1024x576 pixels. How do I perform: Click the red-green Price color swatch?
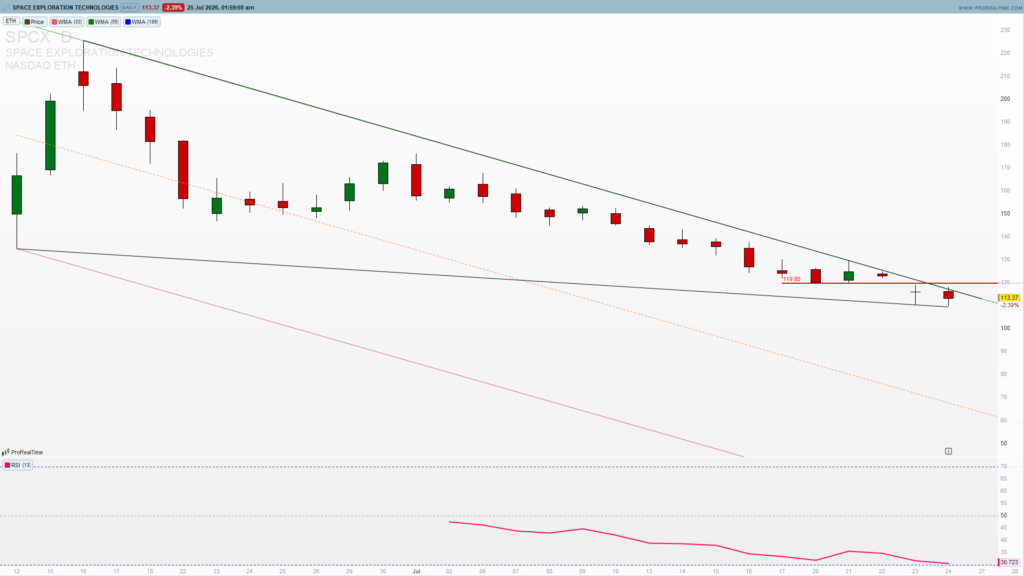click(x=27, y=22)
